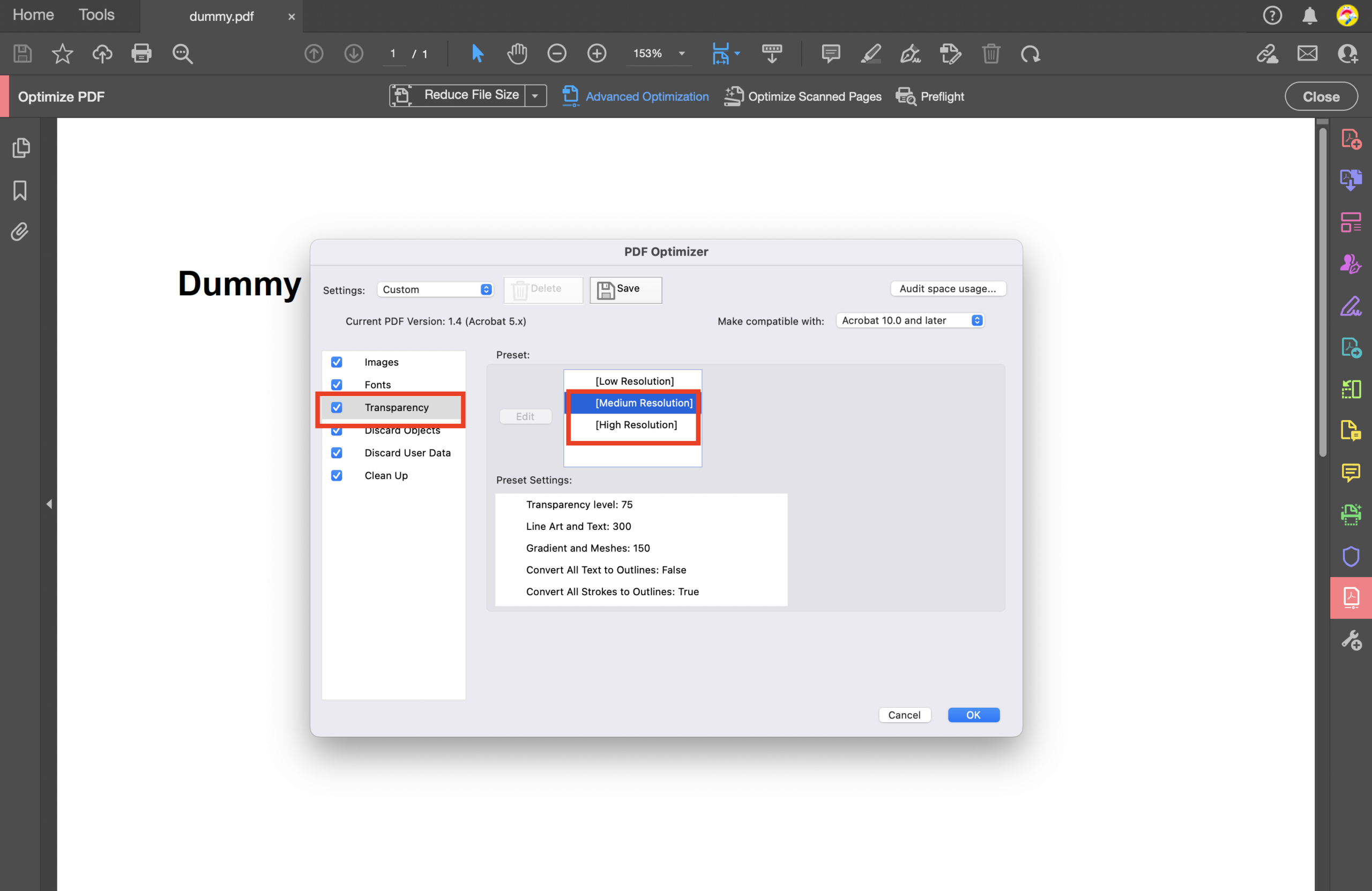Cancel the PDF Optimizer dialog
Viewport: 1372px width, 891px height.
tap(904, 715)
